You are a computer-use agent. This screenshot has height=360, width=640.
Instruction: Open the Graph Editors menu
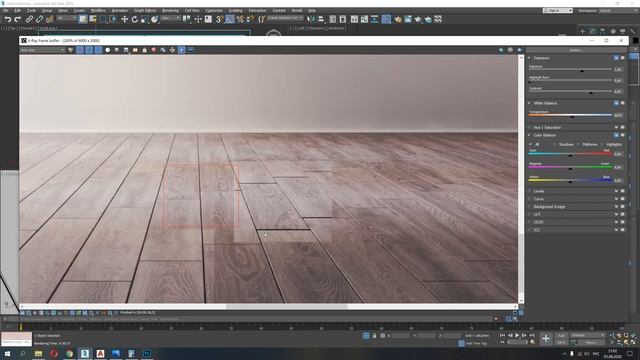(145, 10)
